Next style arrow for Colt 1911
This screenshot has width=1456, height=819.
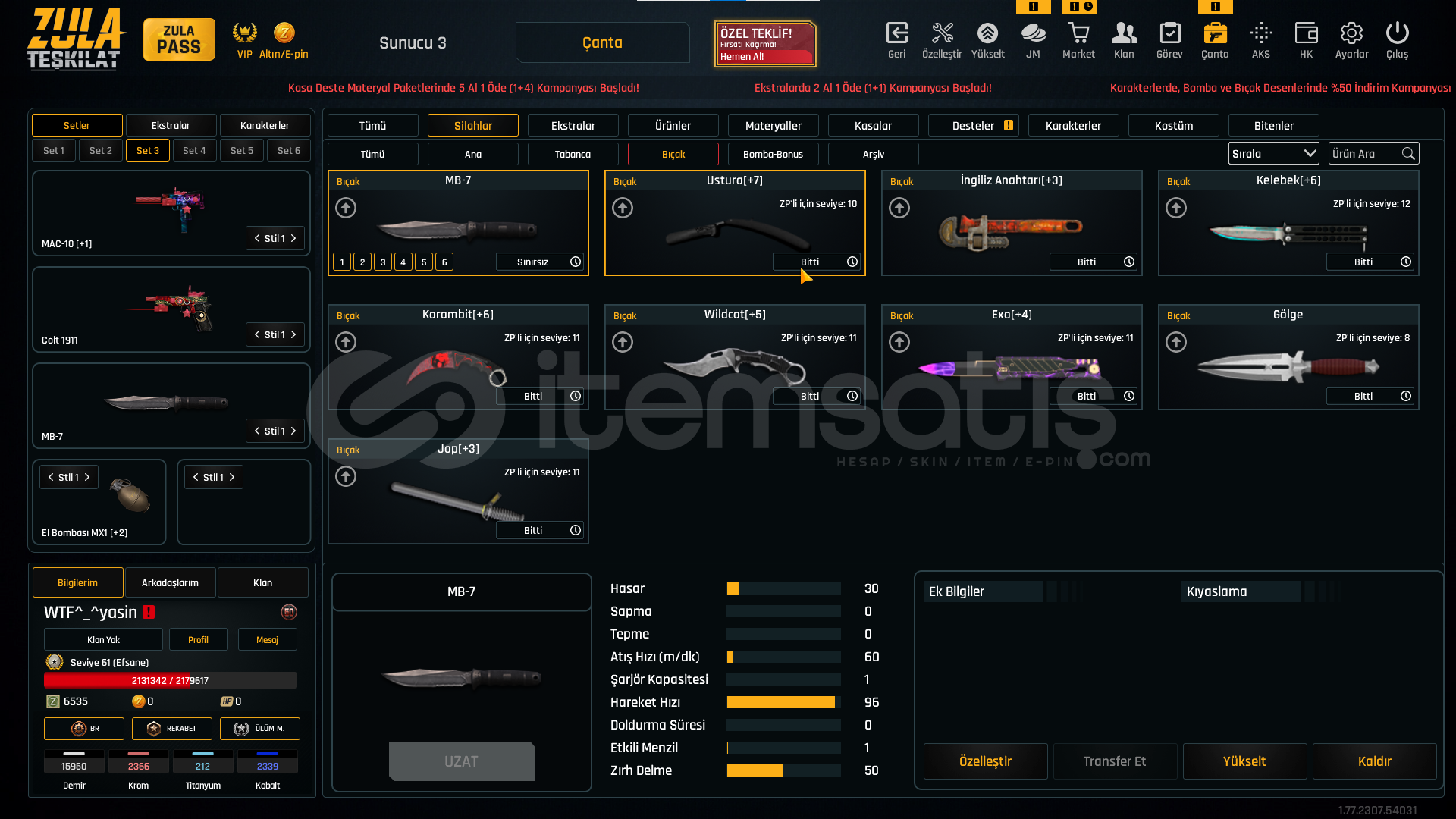(293, 334)
